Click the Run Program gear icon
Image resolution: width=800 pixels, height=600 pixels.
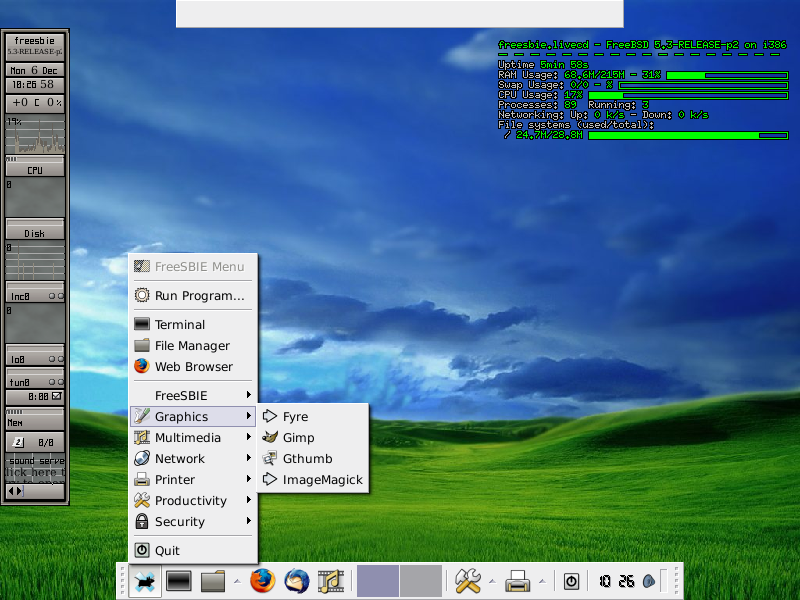click(x=142, y=295)
